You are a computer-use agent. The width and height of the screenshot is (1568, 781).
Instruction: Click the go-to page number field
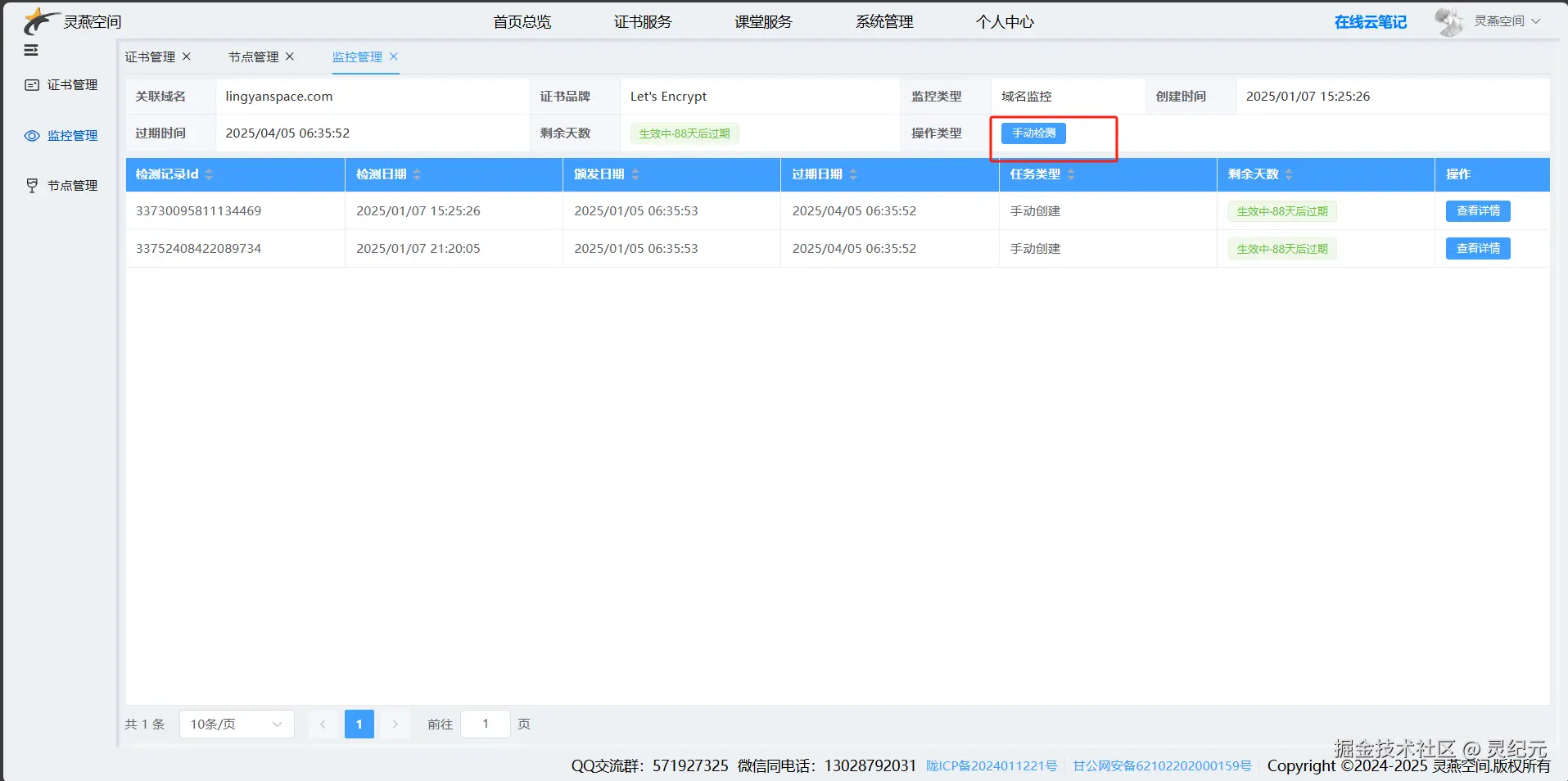coord(486,725)
